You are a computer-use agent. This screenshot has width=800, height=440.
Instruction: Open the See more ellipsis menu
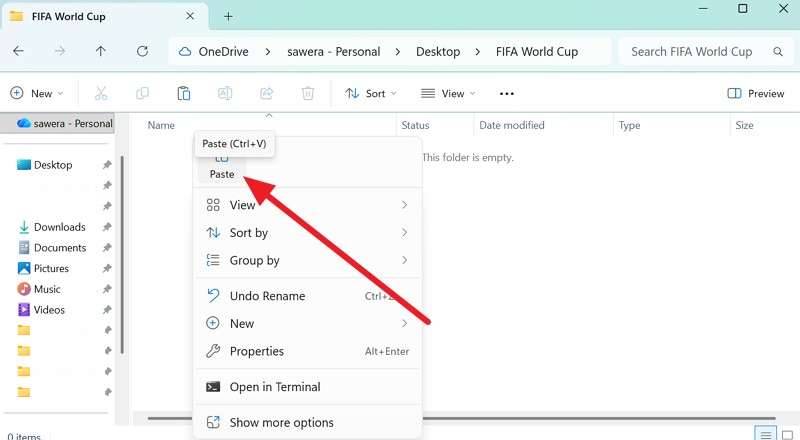pos(507,93)
